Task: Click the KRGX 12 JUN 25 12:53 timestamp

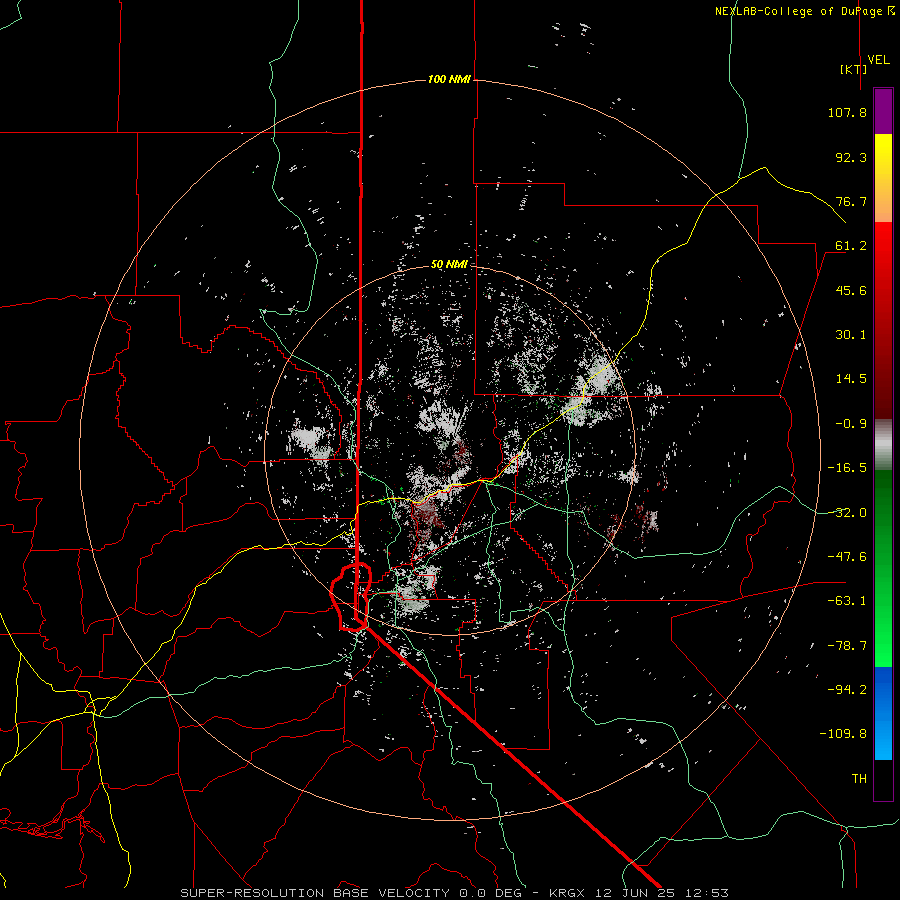Action: coord(639,893)
